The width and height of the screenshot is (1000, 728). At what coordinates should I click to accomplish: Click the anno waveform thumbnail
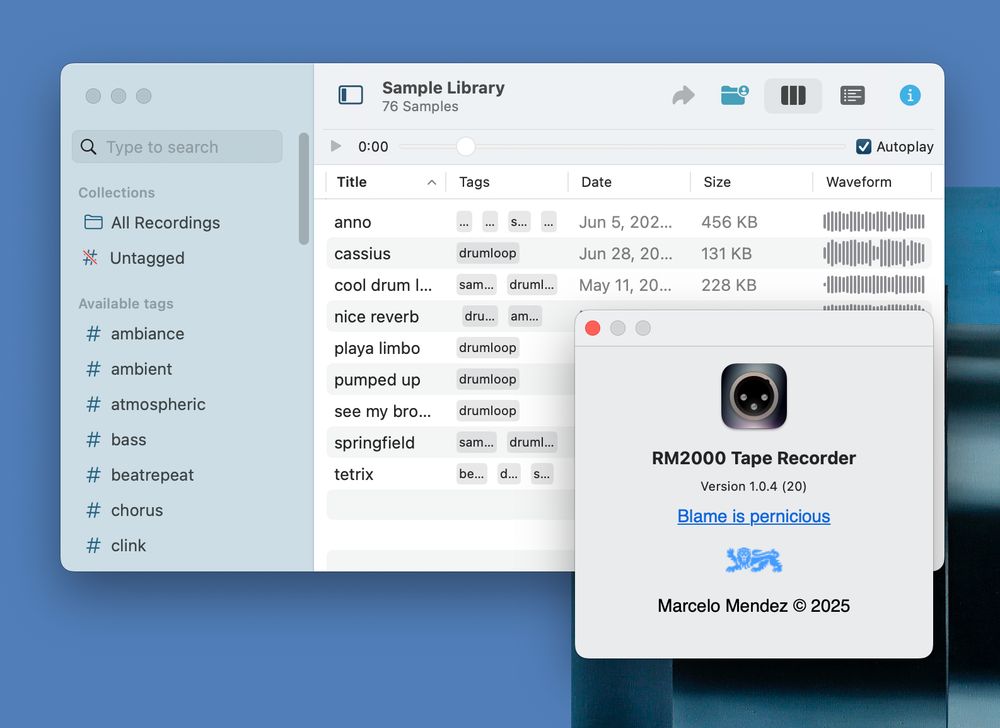point(874,222)
